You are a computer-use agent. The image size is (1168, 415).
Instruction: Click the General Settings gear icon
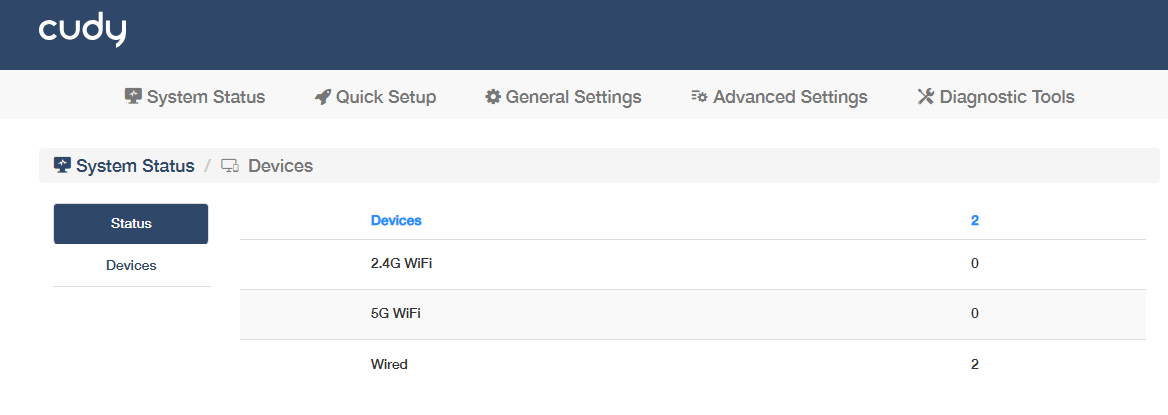coord(493,97)
